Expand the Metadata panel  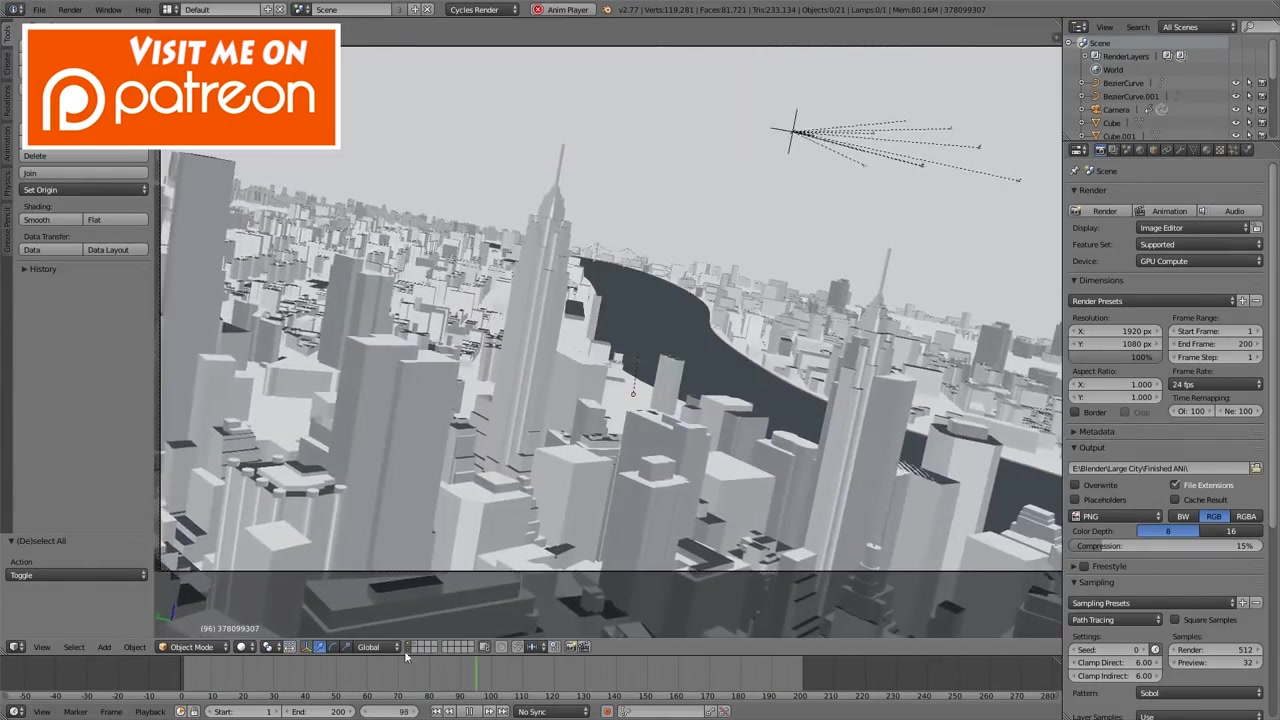point(1097,432)
